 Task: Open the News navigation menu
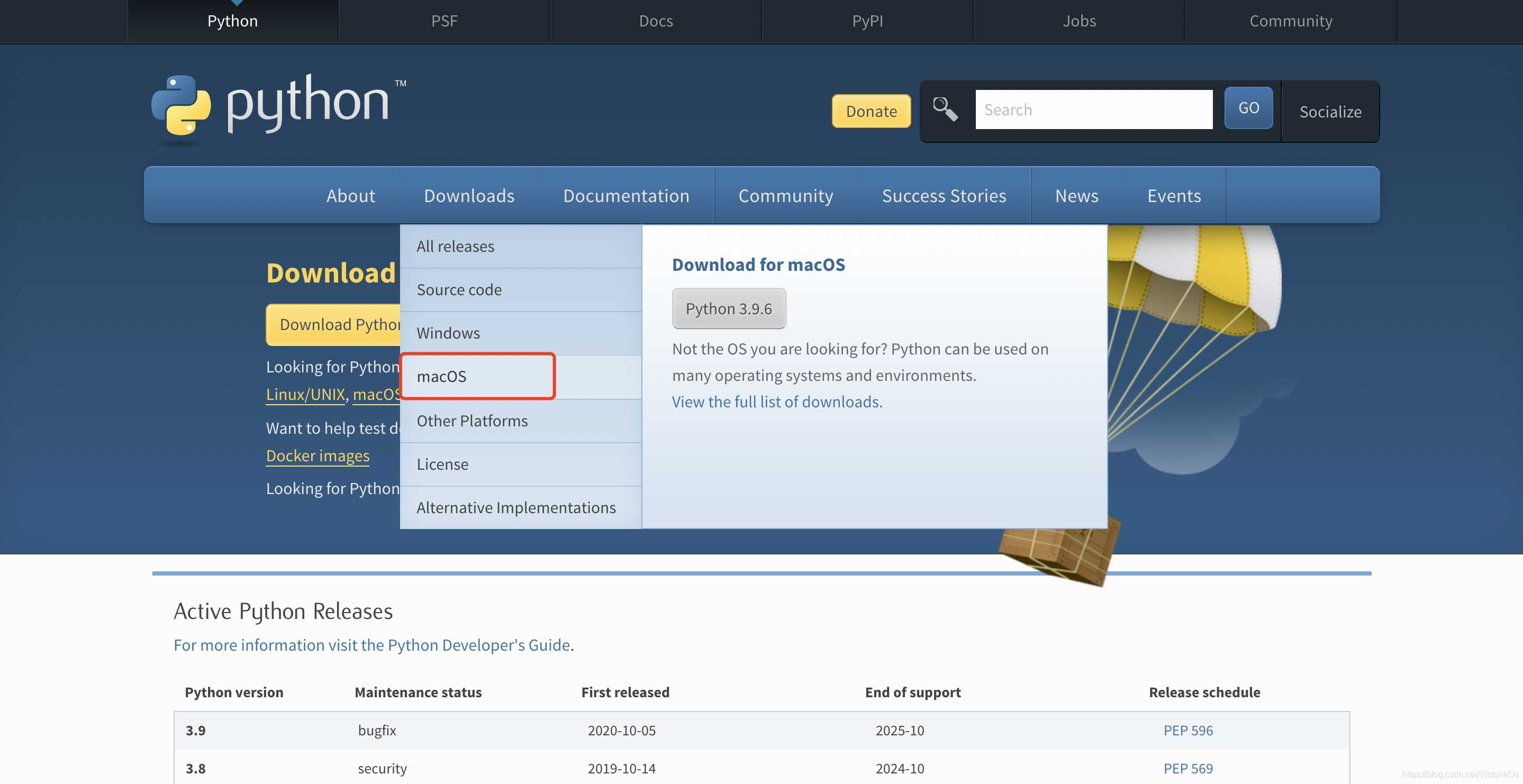point(1076,196)
